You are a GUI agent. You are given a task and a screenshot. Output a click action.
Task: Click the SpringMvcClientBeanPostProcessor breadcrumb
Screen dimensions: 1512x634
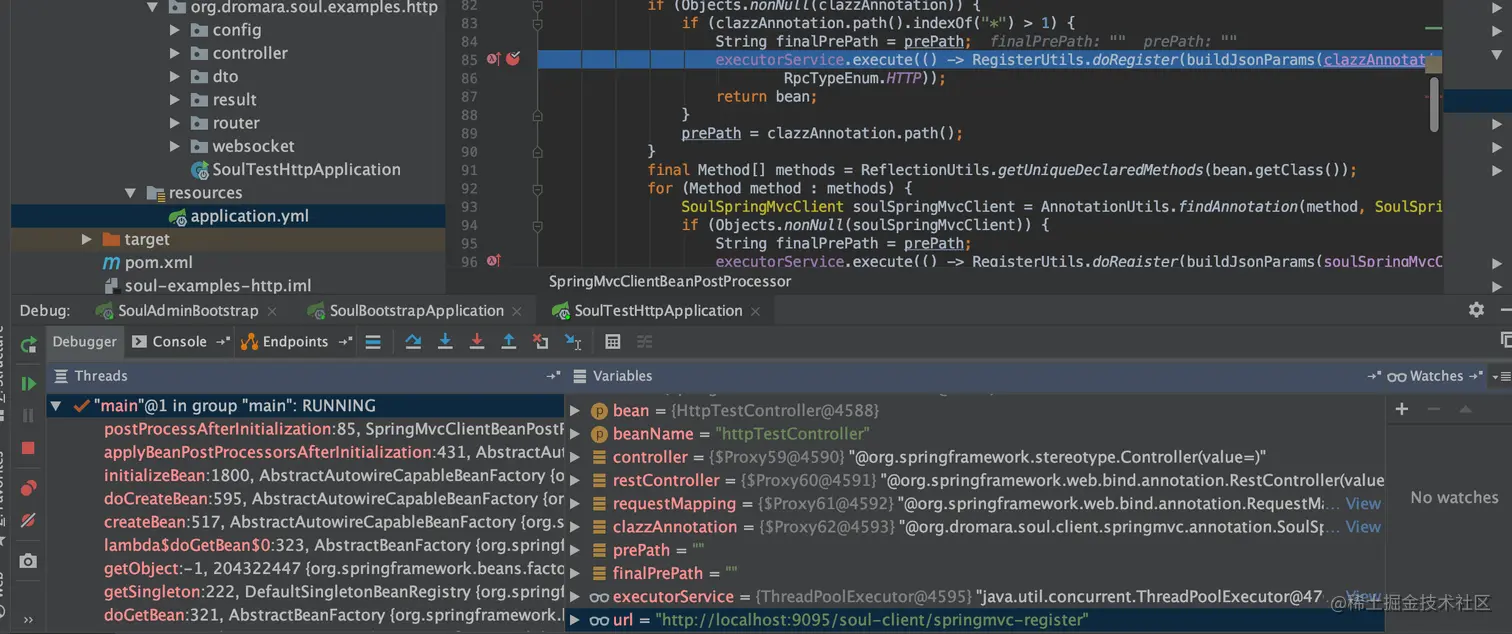coord(670,282)
